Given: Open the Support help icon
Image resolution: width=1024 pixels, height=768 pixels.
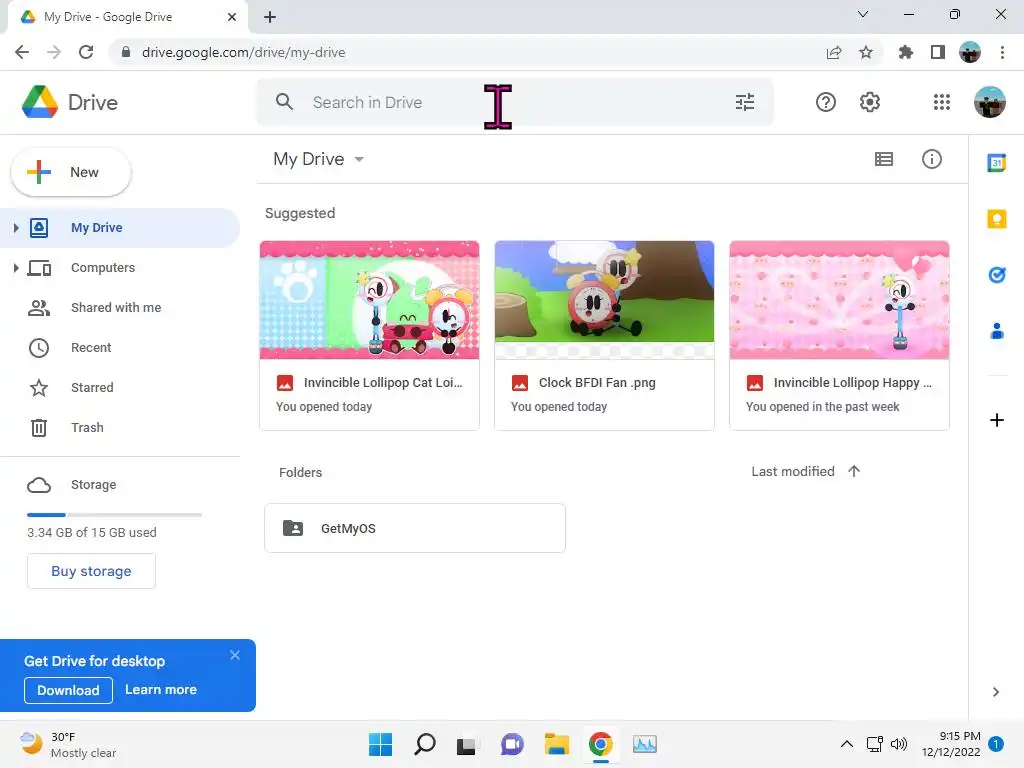Looking at the screenshot, I should click(825, 102).
